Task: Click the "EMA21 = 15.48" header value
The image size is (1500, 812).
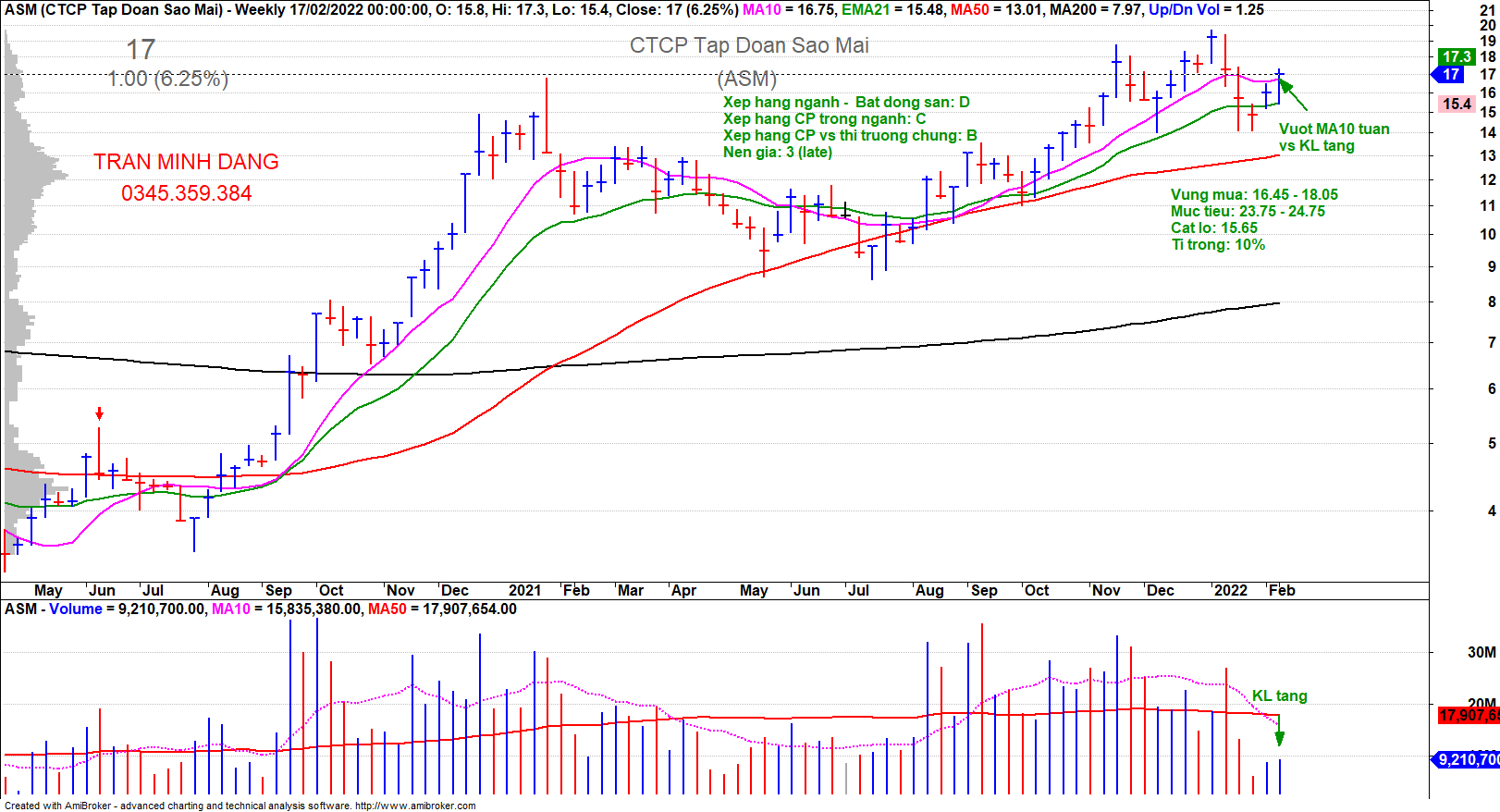Action: tap(892, 9)
